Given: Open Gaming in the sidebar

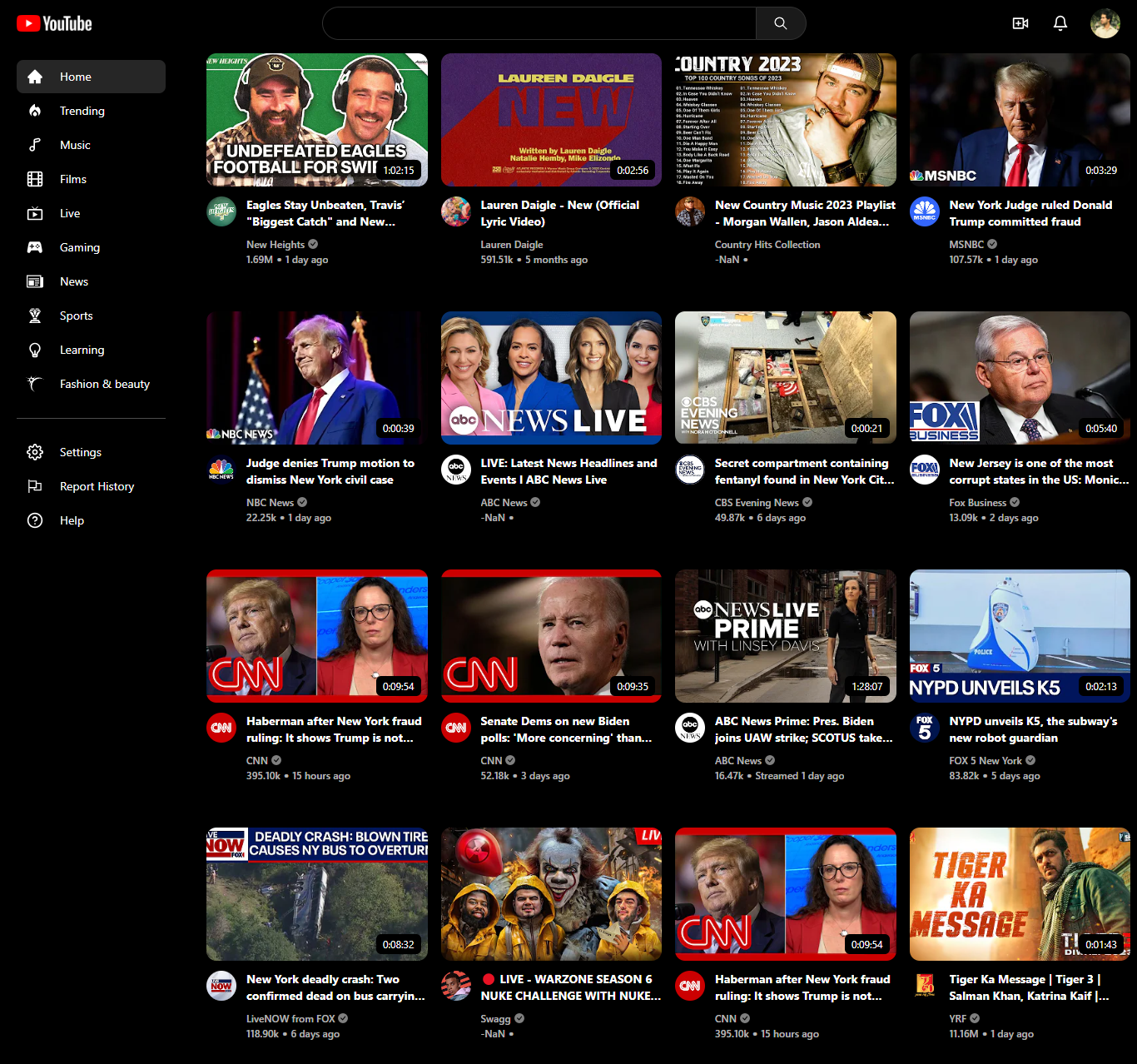Looking at the screenshot, I should click(91, 247).
